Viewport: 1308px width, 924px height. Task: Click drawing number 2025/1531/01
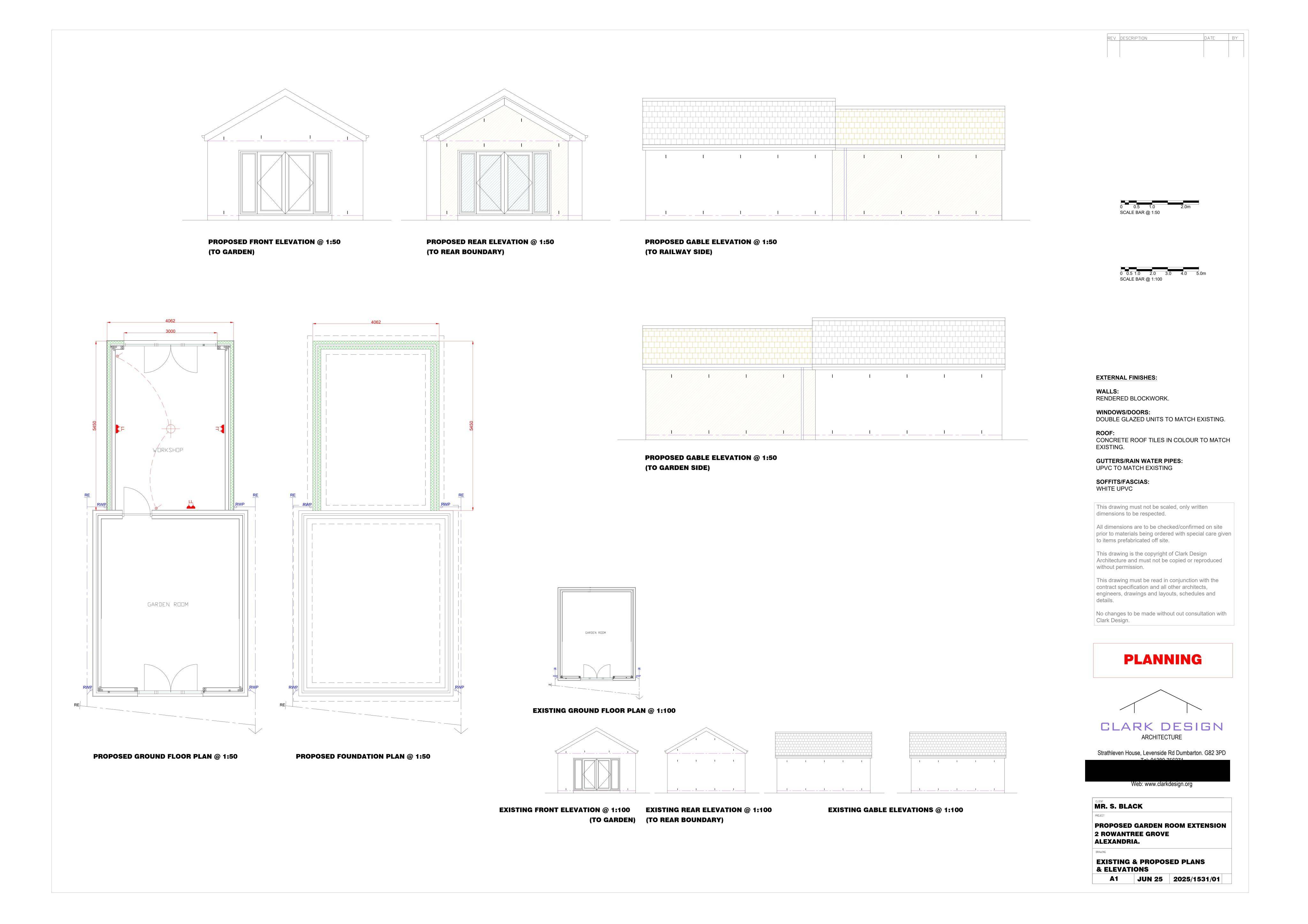coord(1196,879)
